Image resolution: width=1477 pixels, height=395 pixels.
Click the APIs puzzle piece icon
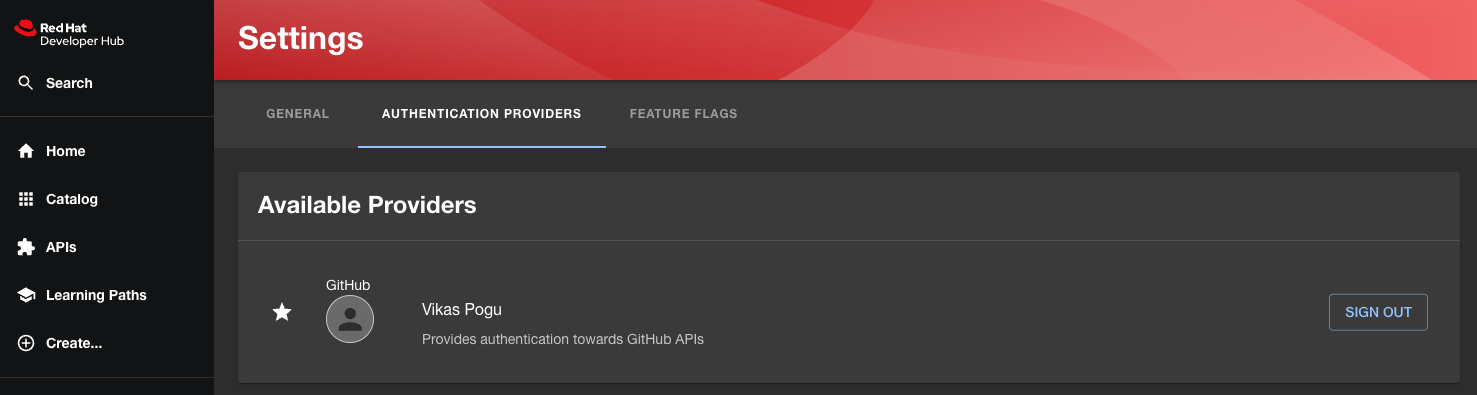click(26, 247)
